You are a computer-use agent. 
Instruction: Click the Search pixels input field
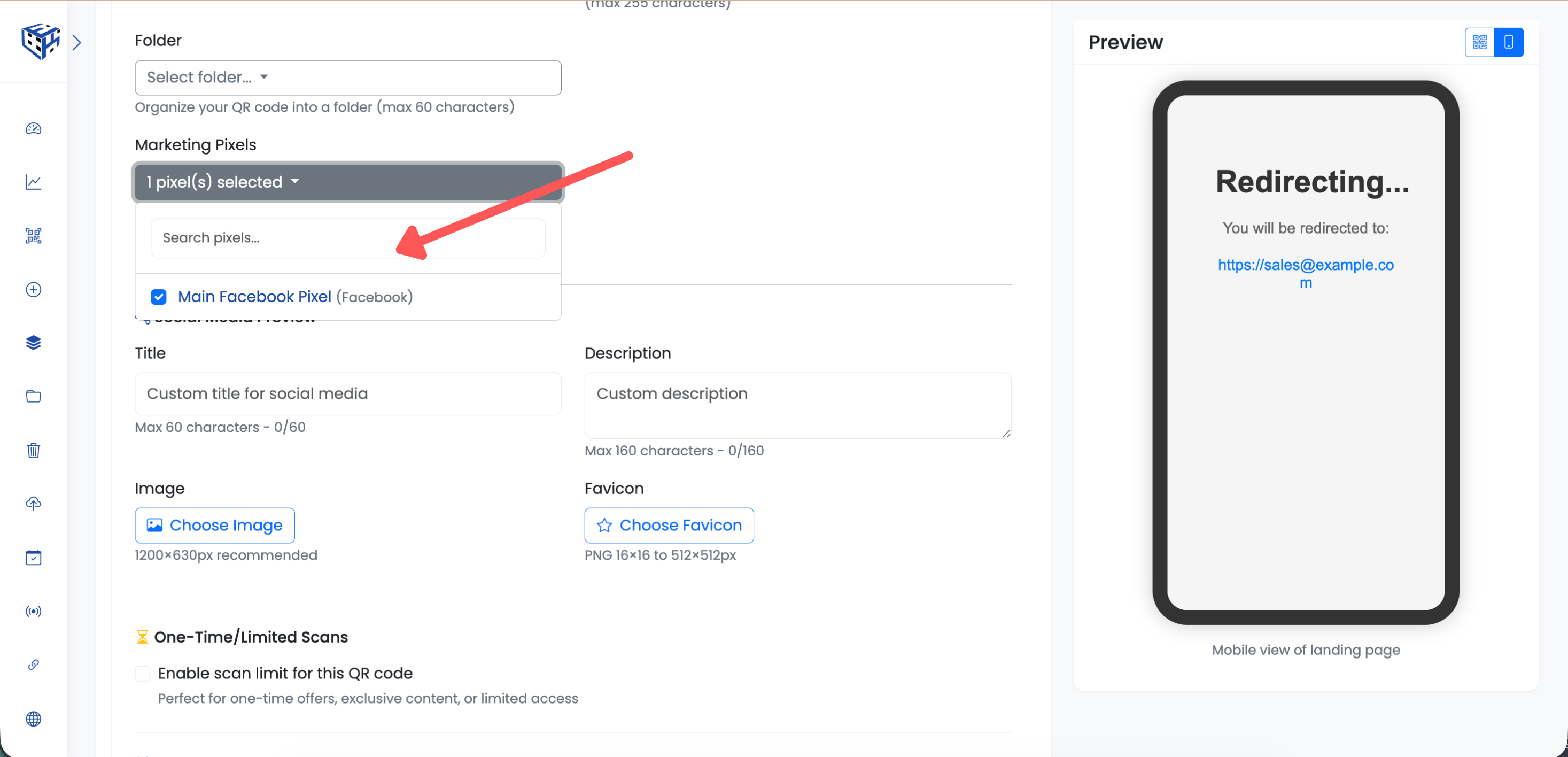tap(347, 237)
